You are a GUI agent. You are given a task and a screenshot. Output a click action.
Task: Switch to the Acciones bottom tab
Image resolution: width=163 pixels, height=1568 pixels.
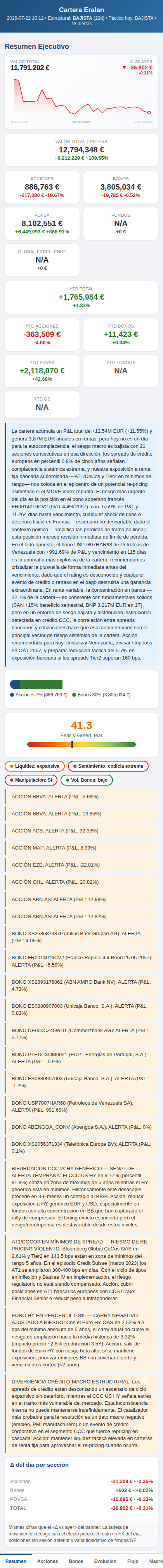(47, 1561)
